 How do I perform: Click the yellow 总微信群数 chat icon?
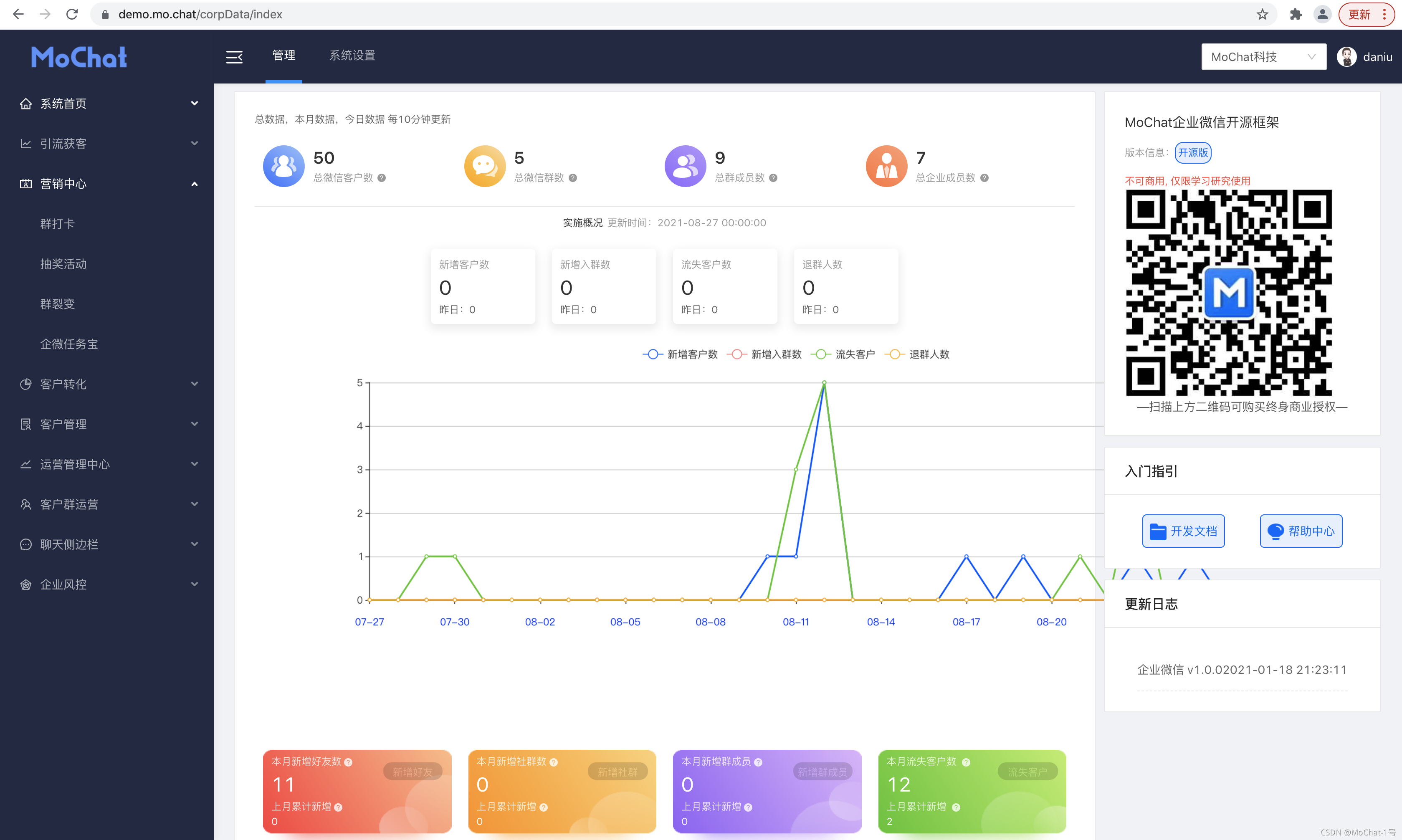point(484,167)
